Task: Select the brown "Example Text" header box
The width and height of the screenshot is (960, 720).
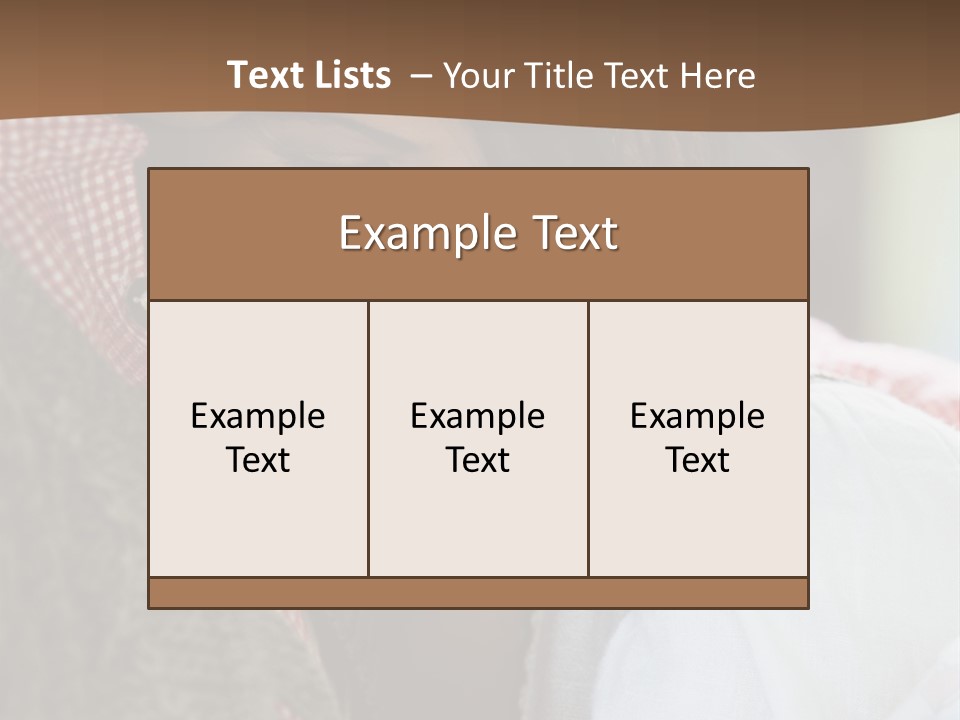Action: coord(478,234)
